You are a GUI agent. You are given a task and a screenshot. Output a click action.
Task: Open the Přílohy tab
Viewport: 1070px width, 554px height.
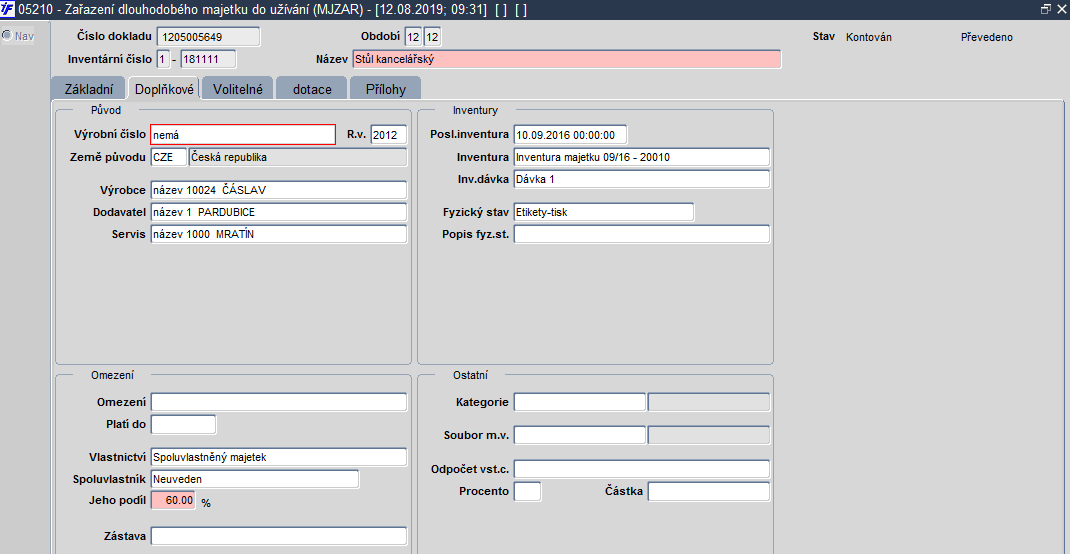[x=385, y=89]
